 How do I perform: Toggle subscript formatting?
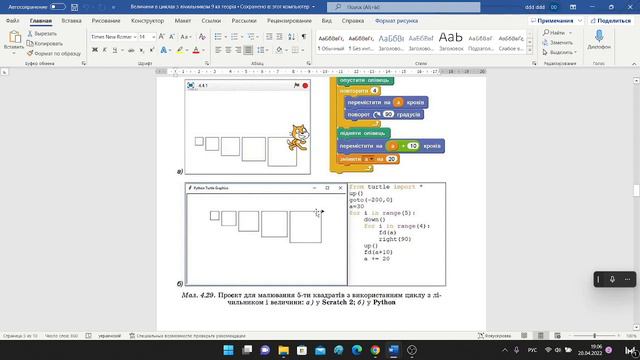click(x=141, y=50)
